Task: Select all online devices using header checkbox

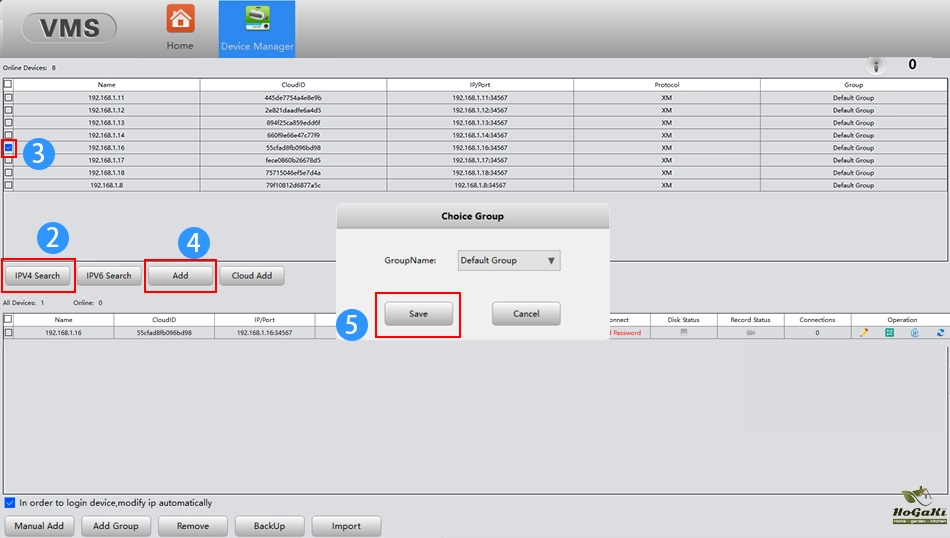Action: pyautogui.click(x=9, y=85)
